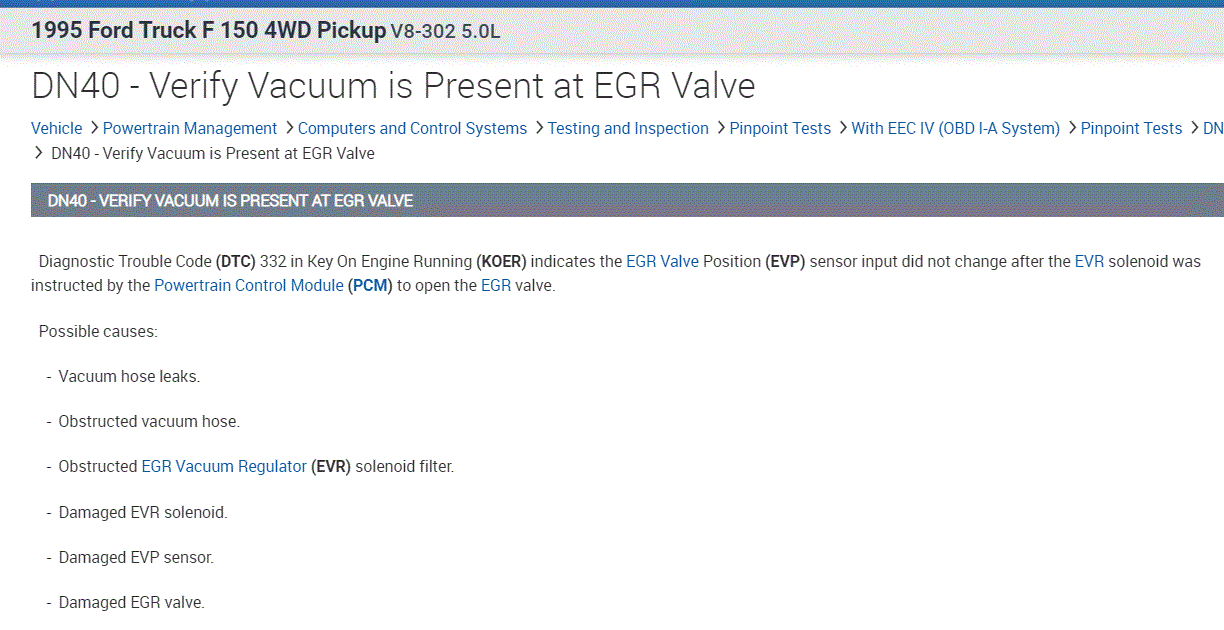Click the Vehicle breadcrumb link
This screenshot has width=1224, height=630.
[x=57, y=128]
